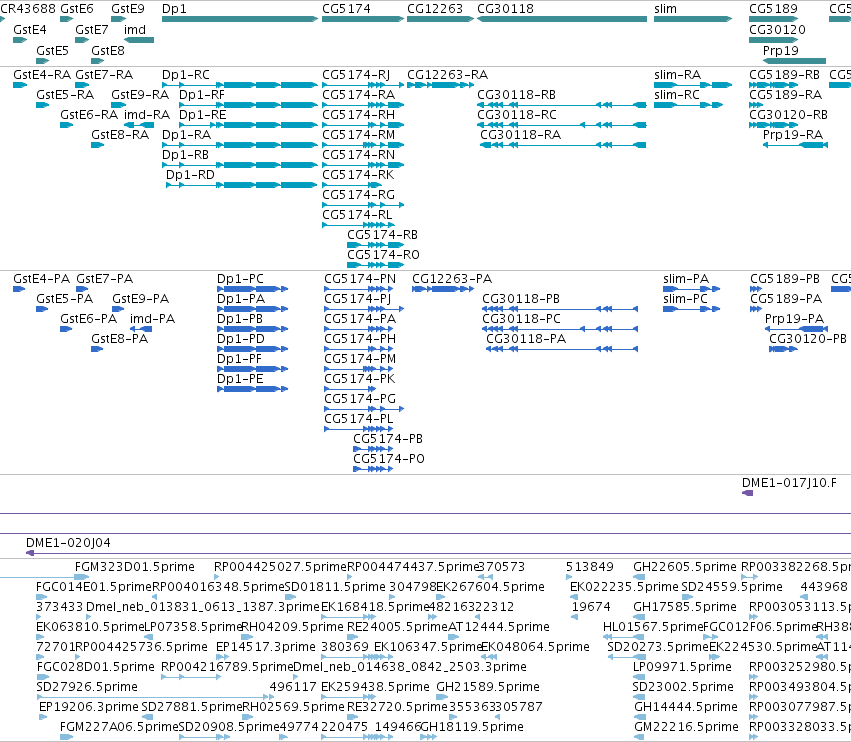The width and height of the screenshot is (851, 742).
Task: Select protein Dp1-PE label
Action: [x=240, y=379]
